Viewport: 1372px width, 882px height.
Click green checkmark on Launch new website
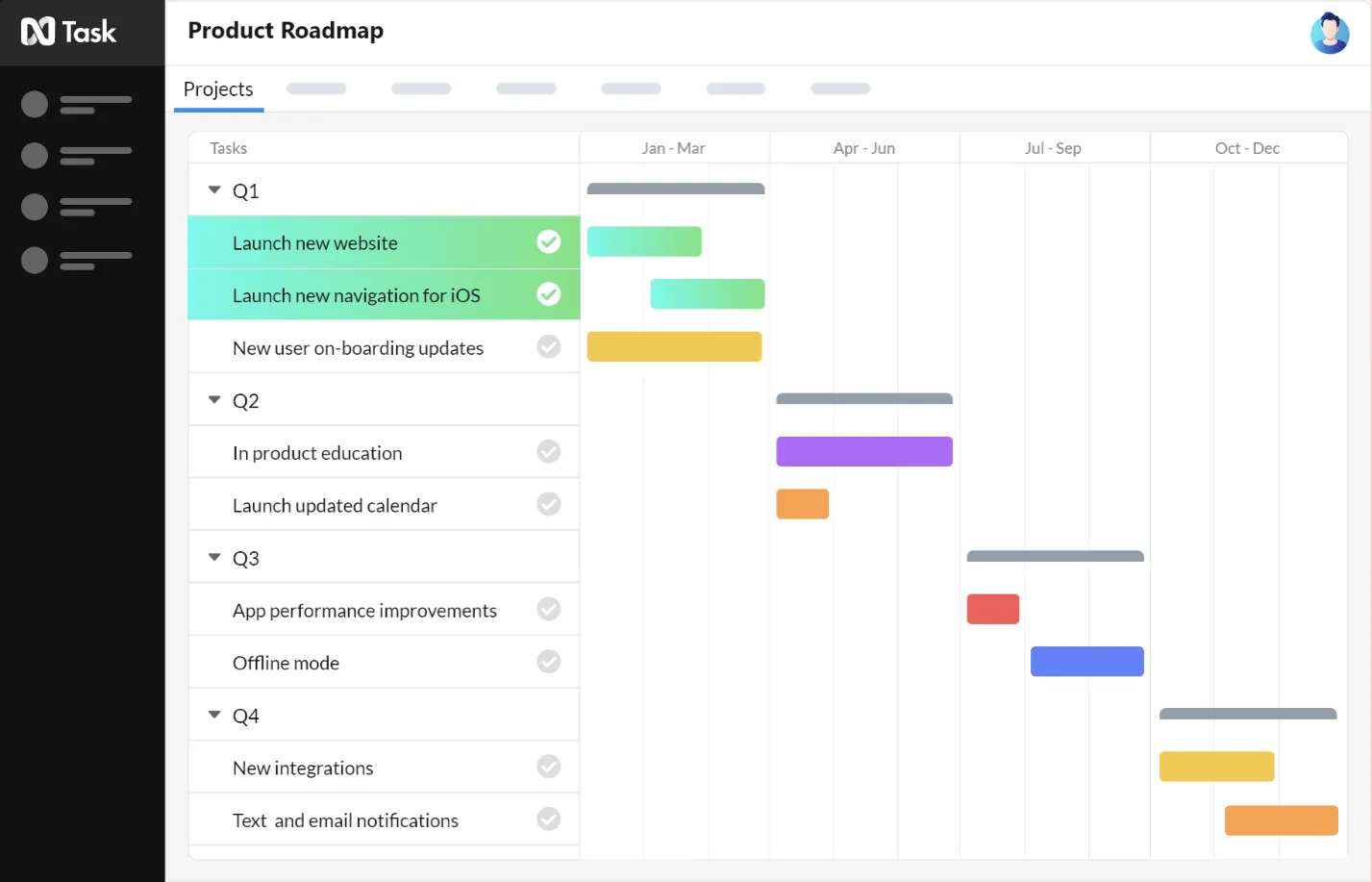(549, 241)
